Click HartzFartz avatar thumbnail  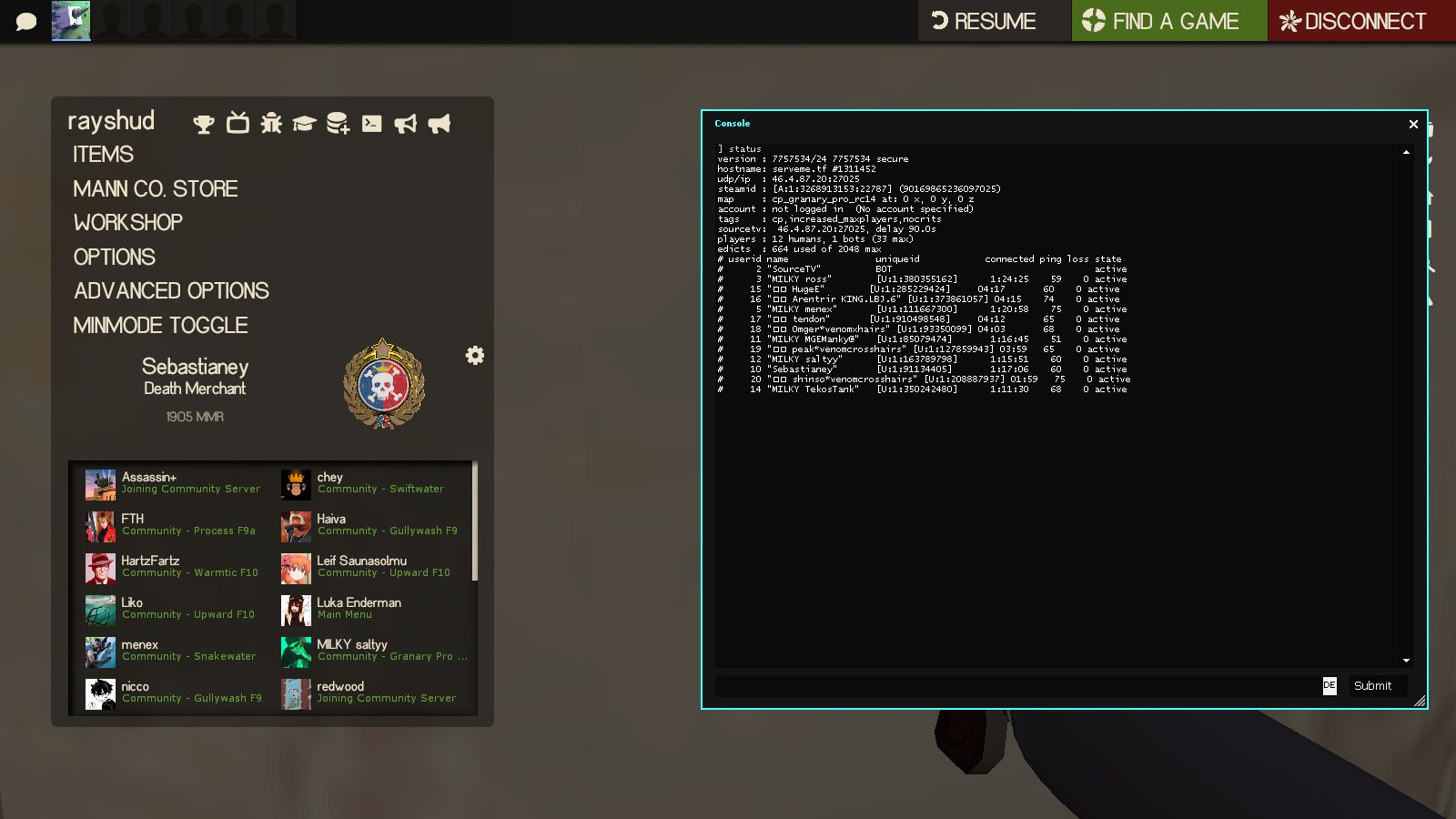coord(100,569)
